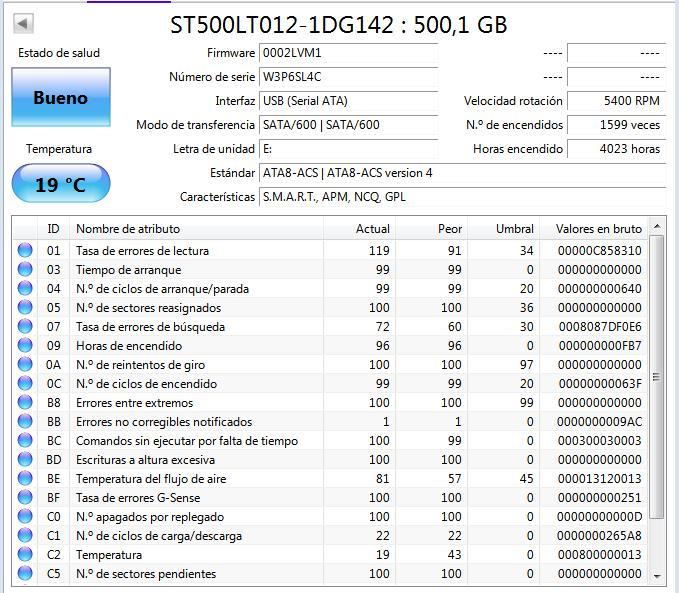Click the Peor column header

tap(431, 229)
